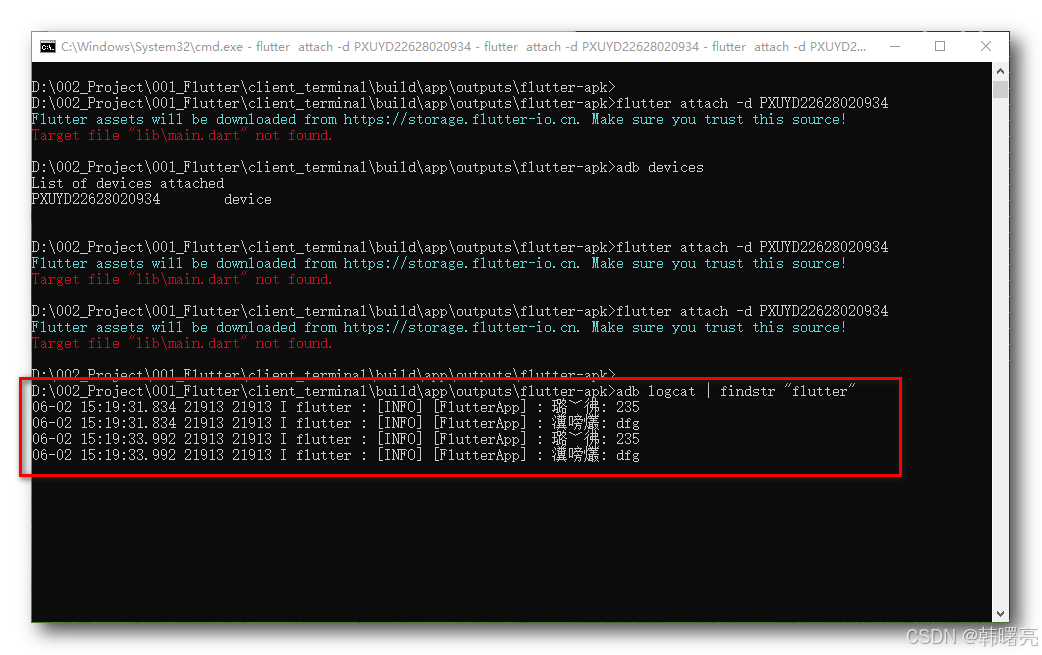Click device serial PXUYD22628020934 in device list
1042x655 pixels.
[96, 199]
